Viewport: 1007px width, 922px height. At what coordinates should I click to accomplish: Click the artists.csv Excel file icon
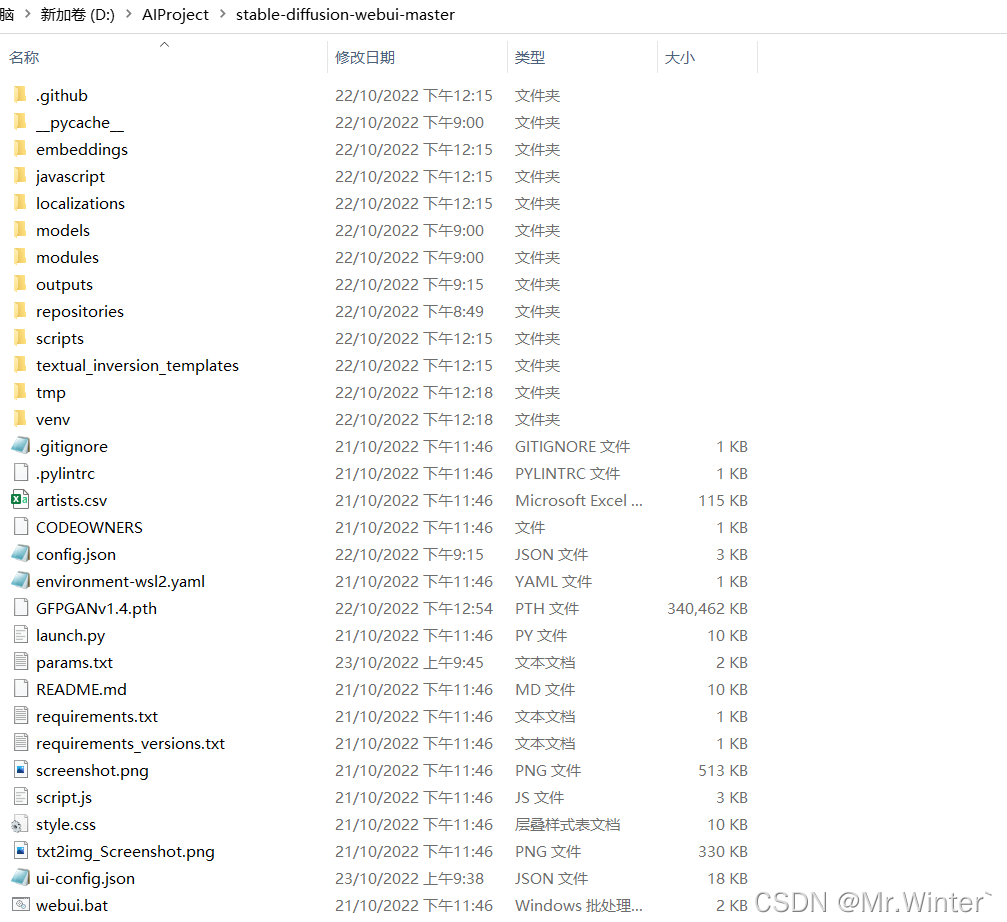[x=20, y=500]
